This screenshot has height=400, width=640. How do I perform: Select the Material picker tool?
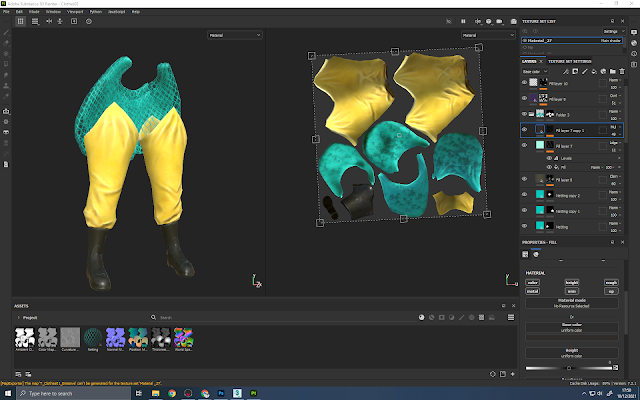6,96
